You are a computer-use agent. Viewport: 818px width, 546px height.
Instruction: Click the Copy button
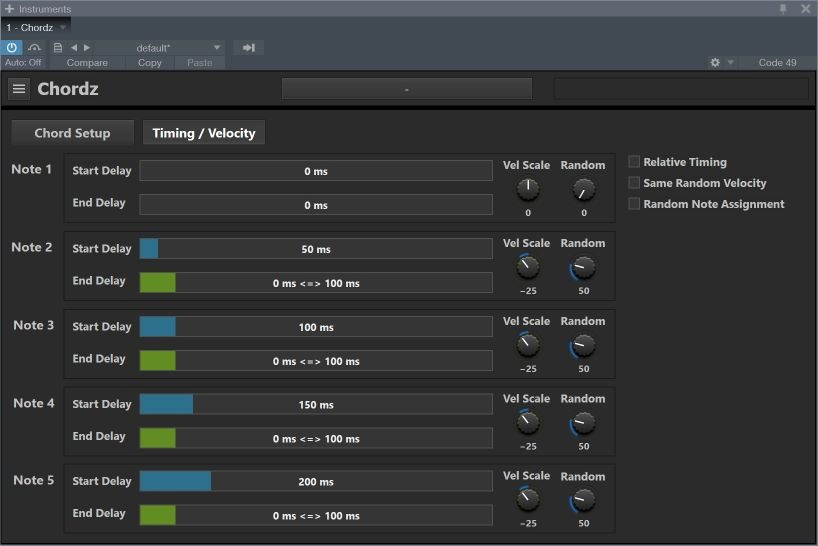tap(150, 63)
